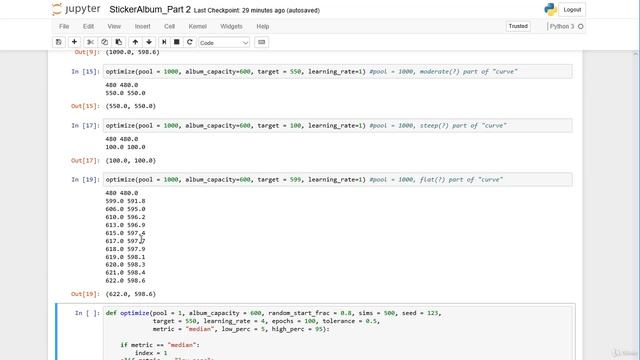Open the Insert menu
The height and width of the screenshot is (360, 640).
(142, 26)
